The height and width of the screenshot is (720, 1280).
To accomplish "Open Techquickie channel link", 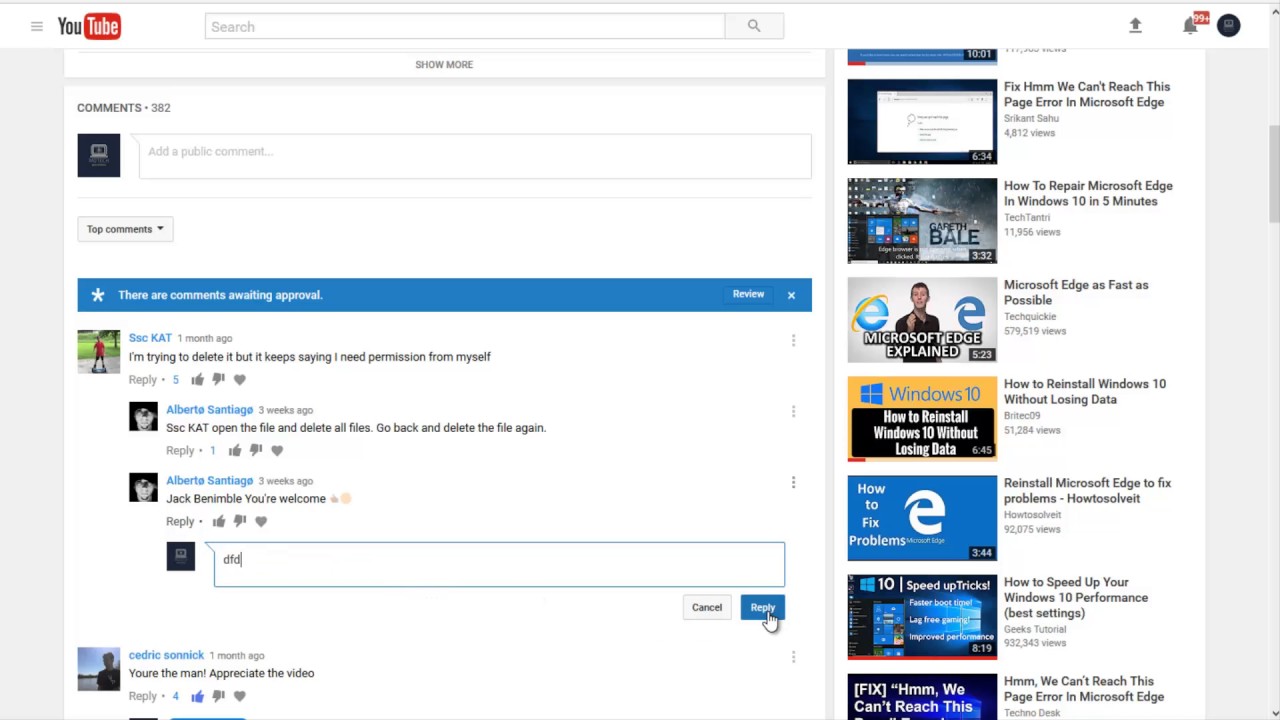I will pos(1030,316).
